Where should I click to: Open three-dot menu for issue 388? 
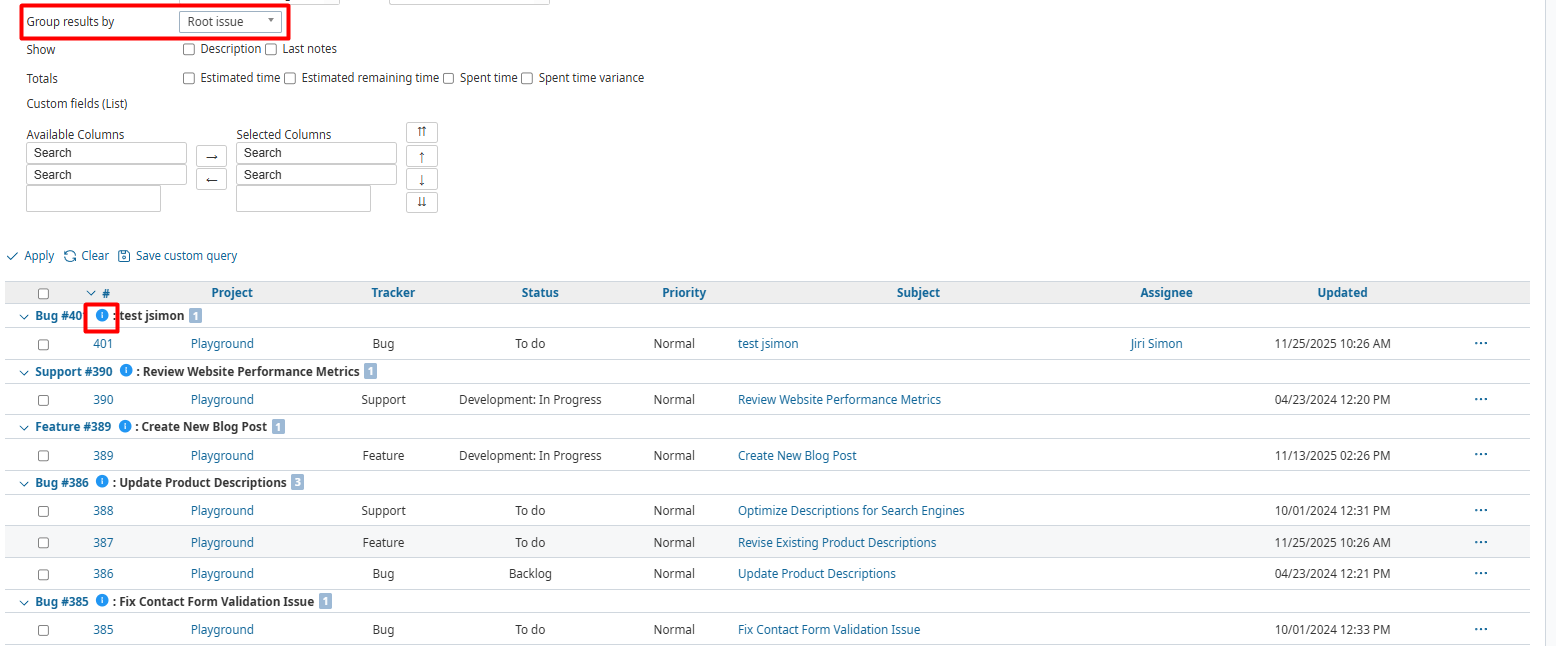1480,510
